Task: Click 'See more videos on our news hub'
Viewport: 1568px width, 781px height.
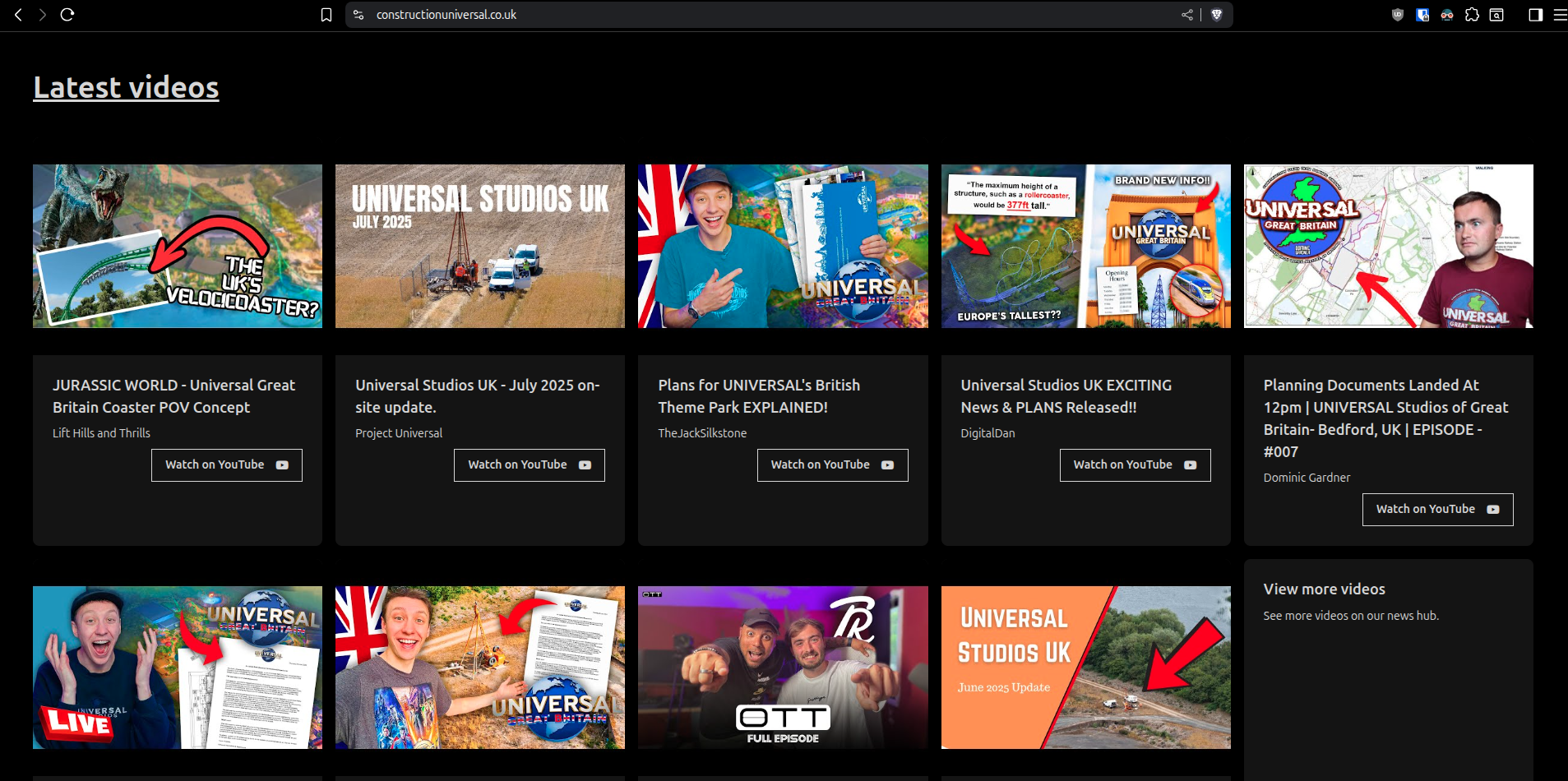Action: (1351, 616)
